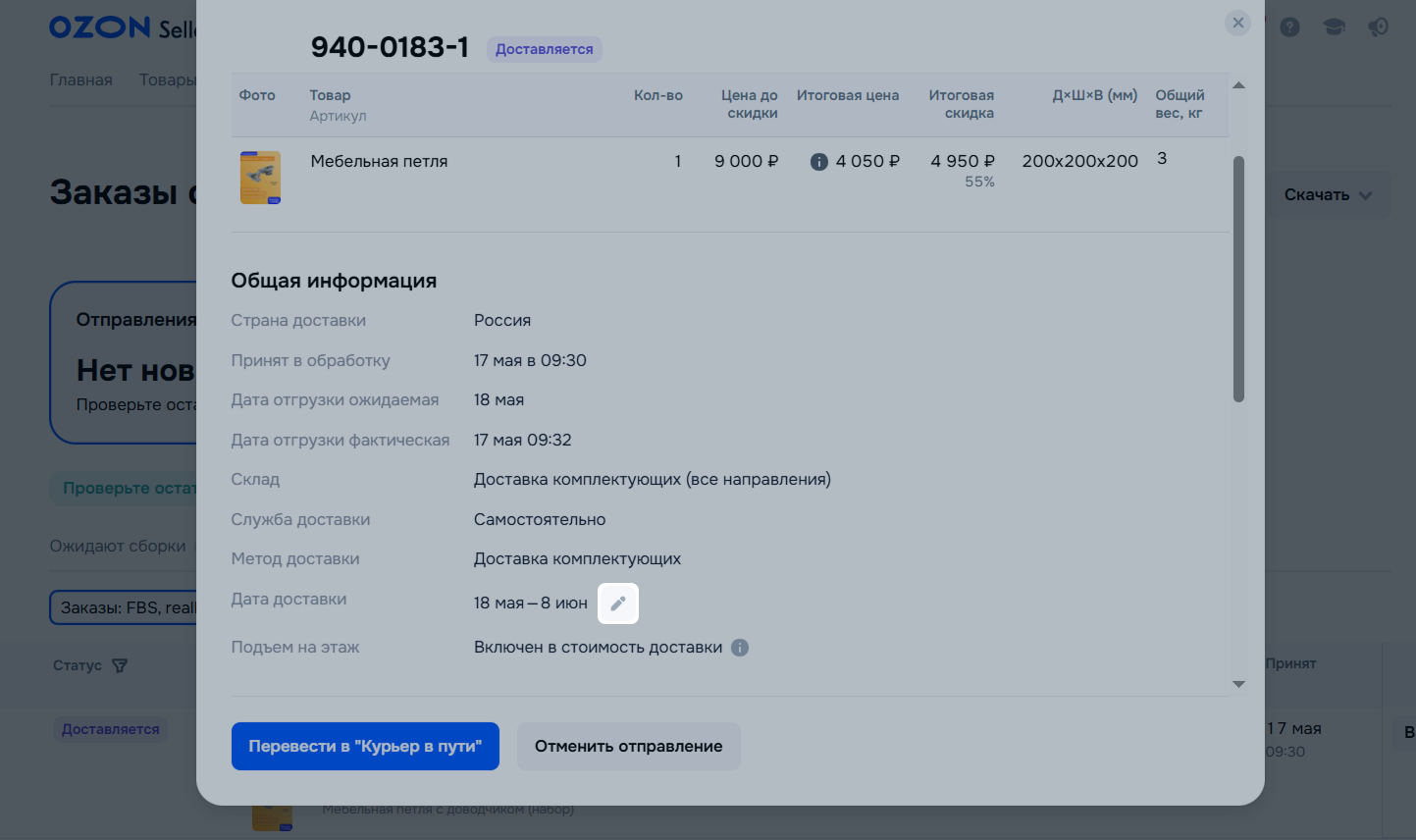Open the graduation cap training icon
1416x840 pixels.
(x=1335, y=27)
